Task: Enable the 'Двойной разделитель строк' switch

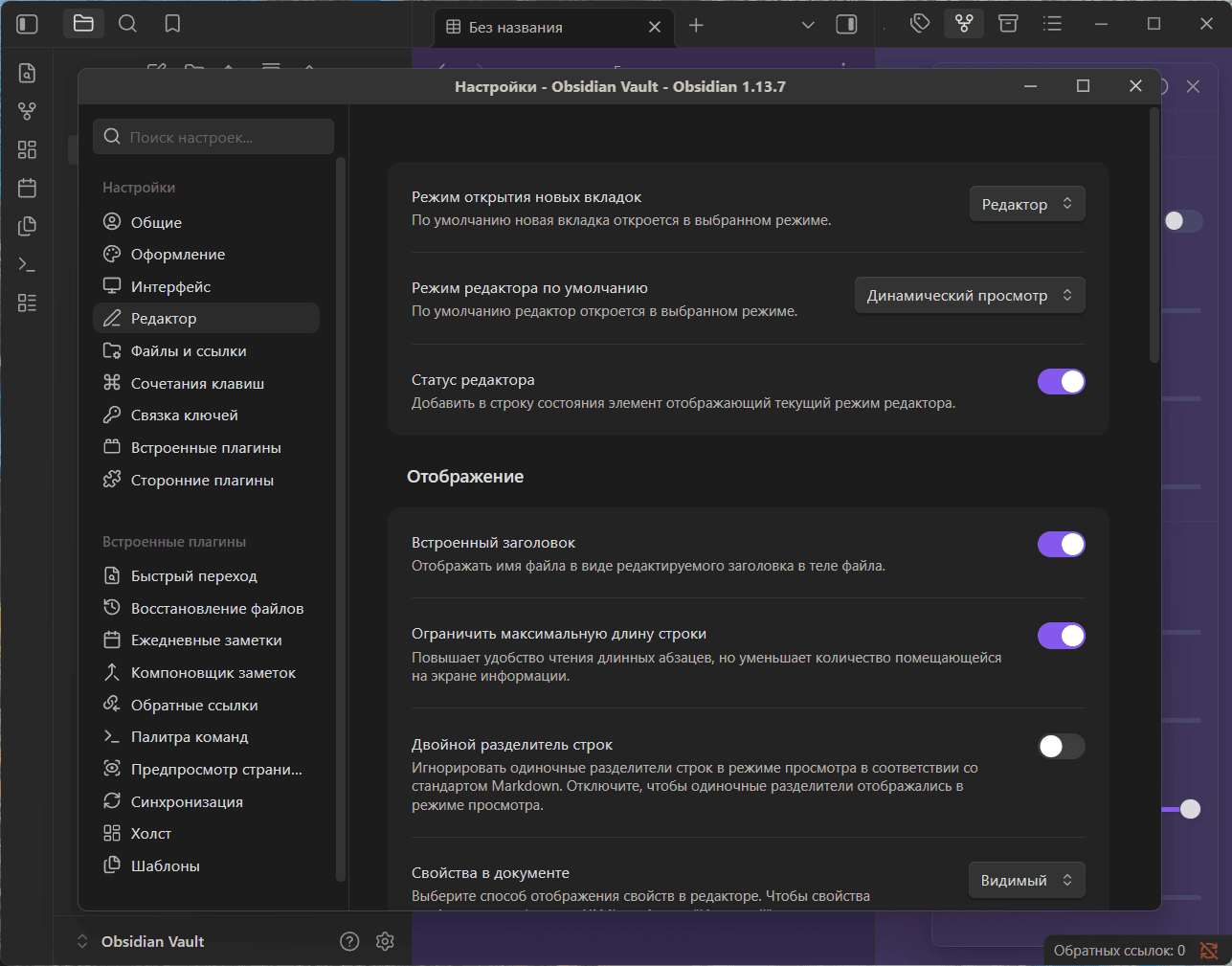Action: pyautogui.click(x=1062, y=747)
